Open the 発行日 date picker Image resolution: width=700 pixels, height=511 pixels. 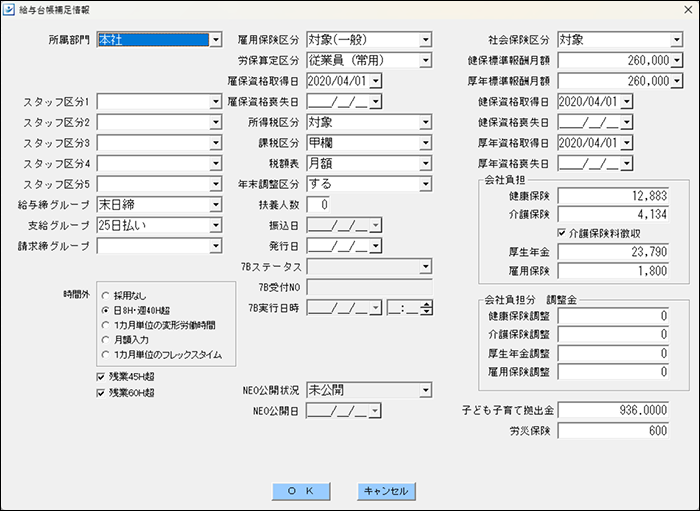click(x=375, y=245)
